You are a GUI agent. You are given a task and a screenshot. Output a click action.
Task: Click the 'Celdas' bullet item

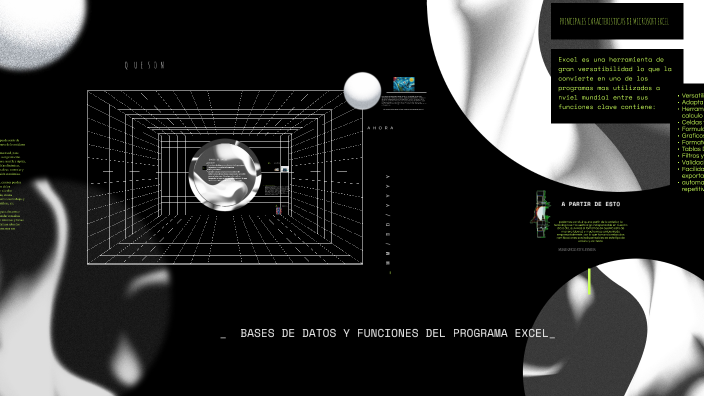(x=691, y=122)
